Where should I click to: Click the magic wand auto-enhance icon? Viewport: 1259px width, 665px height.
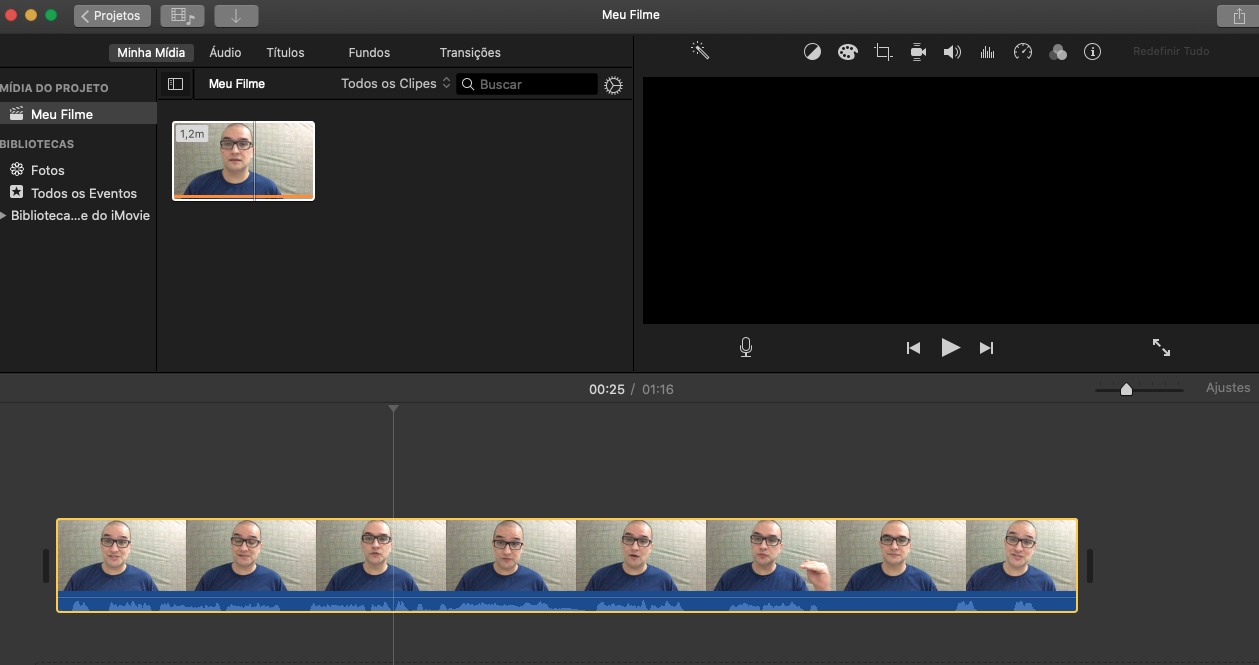[x=700, y=51]
